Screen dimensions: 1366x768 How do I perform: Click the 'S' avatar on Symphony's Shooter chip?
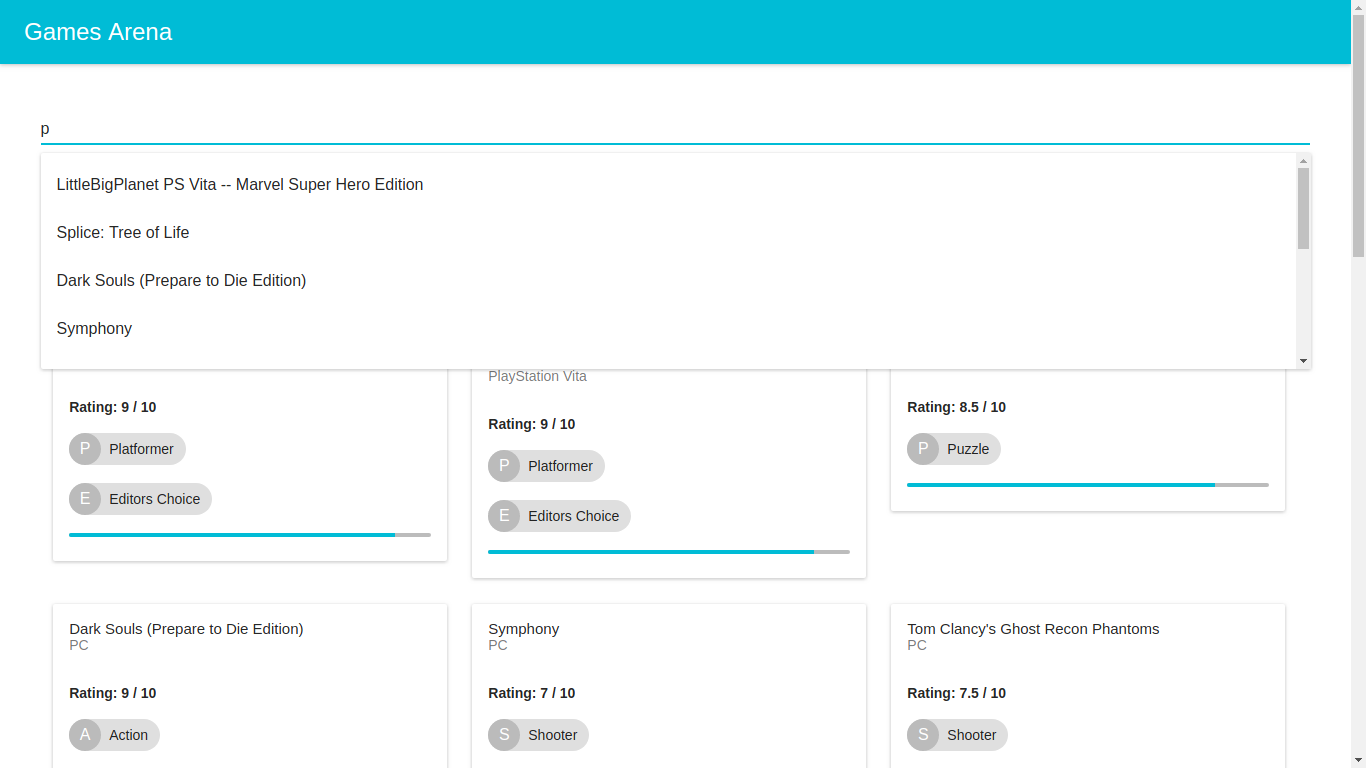pyautogui.click(x=504, y=735)
